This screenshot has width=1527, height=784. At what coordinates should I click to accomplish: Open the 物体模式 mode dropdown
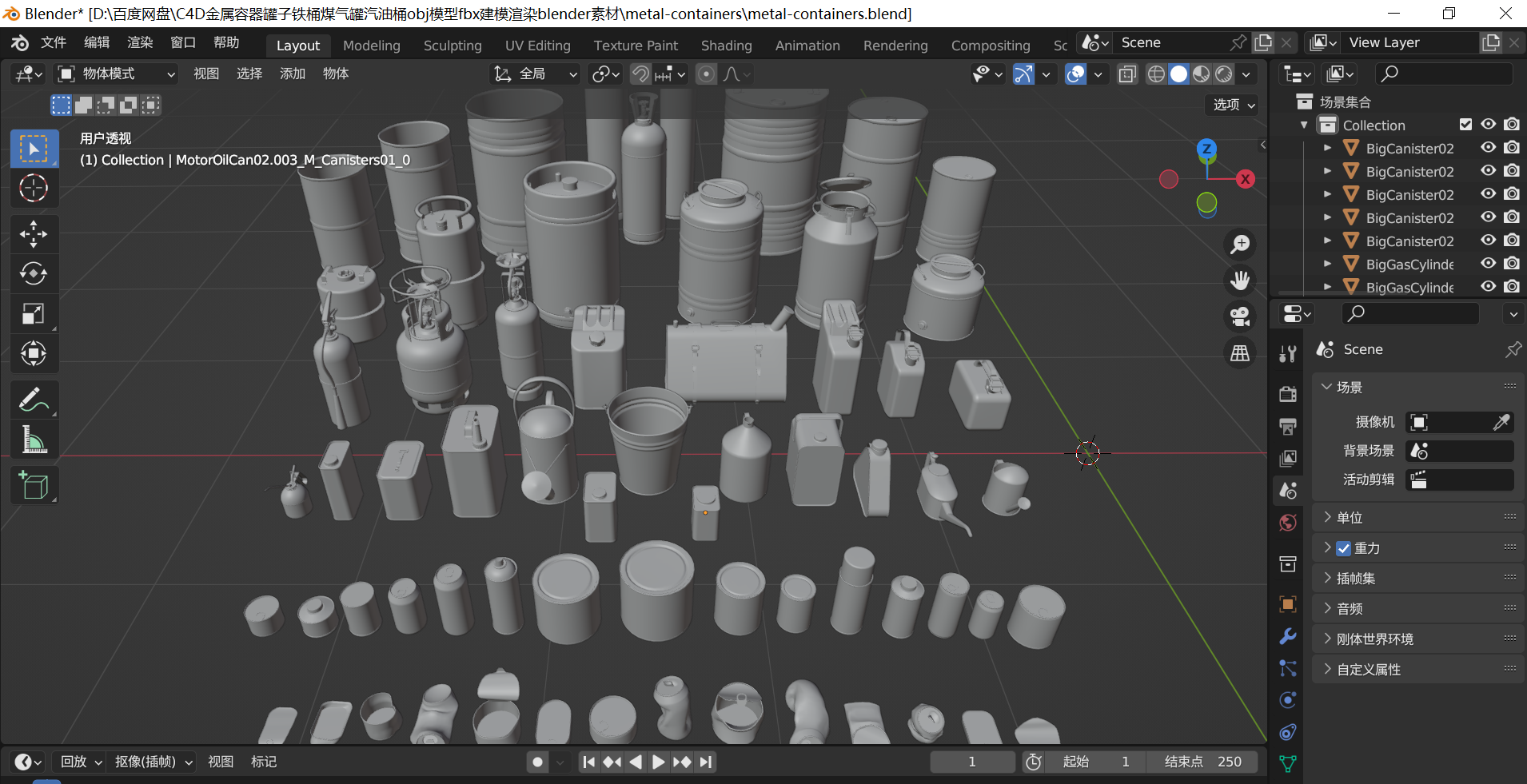pyautogui.click(x=117, y=74)
